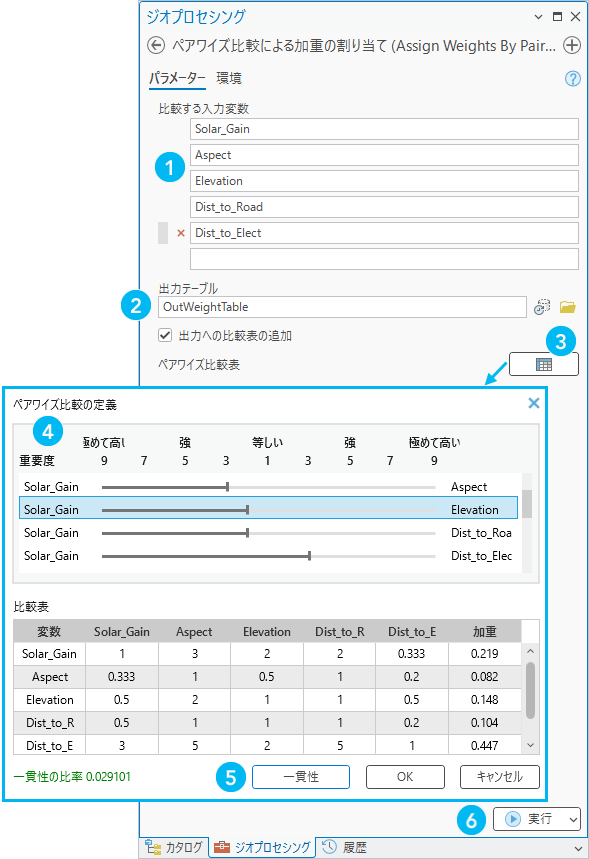
Task: Browse for output table with folder icon
Action: pyautogui.click(x=568, y=307)
